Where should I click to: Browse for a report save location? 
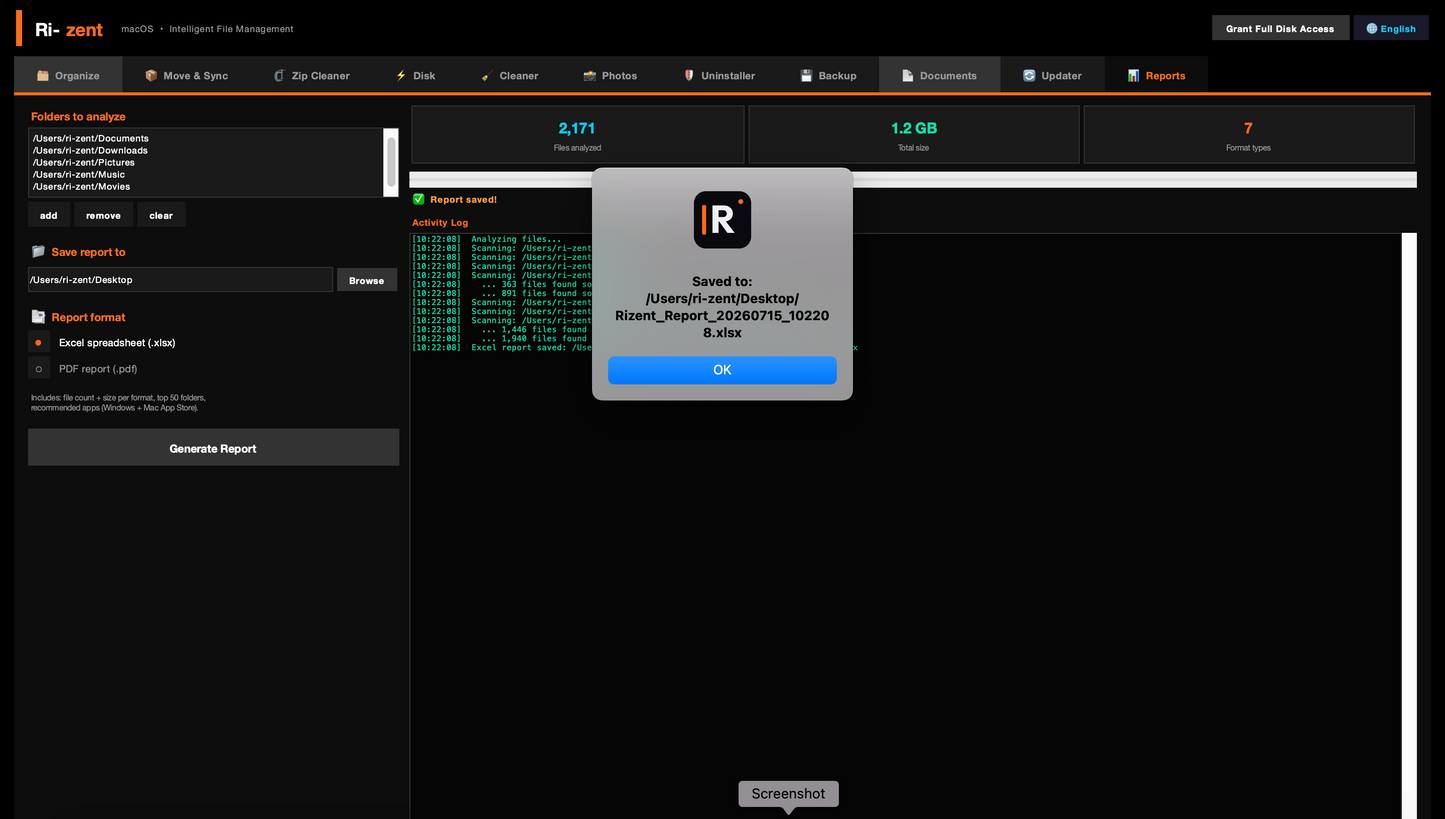coord(366,280)
